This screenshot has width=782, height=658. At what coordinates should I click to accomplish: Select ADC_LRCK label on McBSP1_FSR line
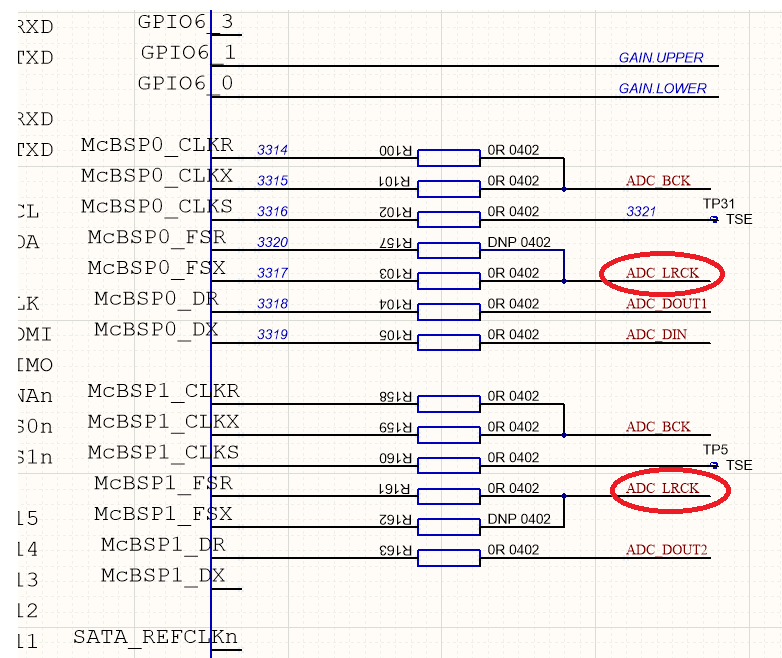coord(662,488)
